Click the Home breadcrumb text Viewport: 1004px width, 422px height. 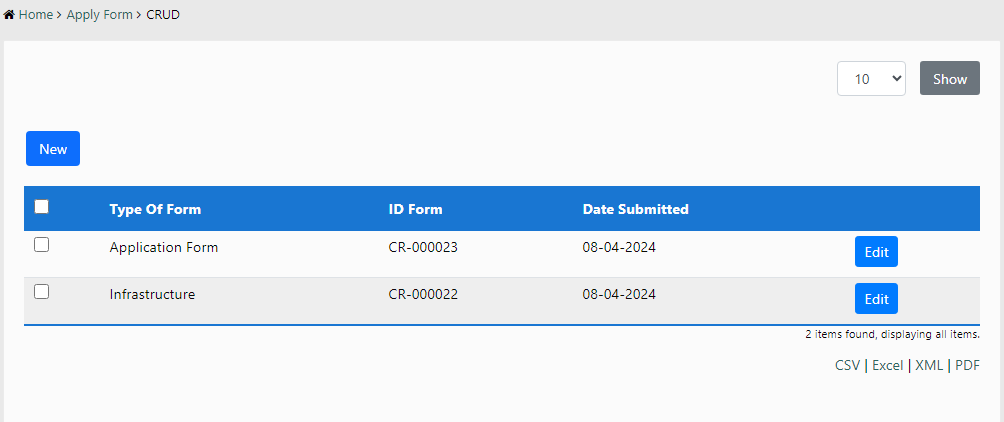pyautogui.click(x=35, y=16)
